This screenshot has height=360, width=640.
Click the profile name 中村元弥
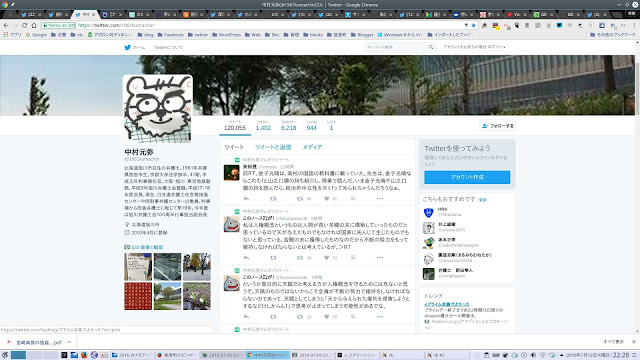[x=139, y=152]
